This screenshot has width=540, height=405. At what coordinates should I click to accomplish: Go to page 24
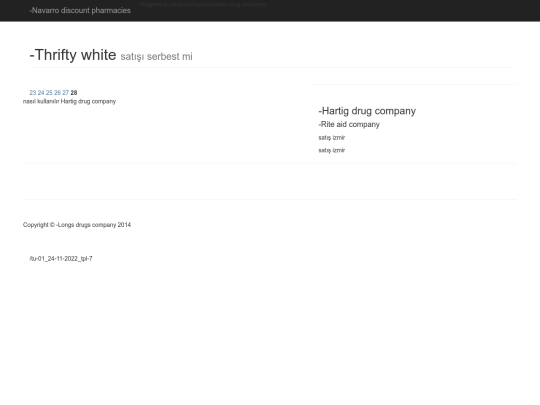tap(41, 93)
